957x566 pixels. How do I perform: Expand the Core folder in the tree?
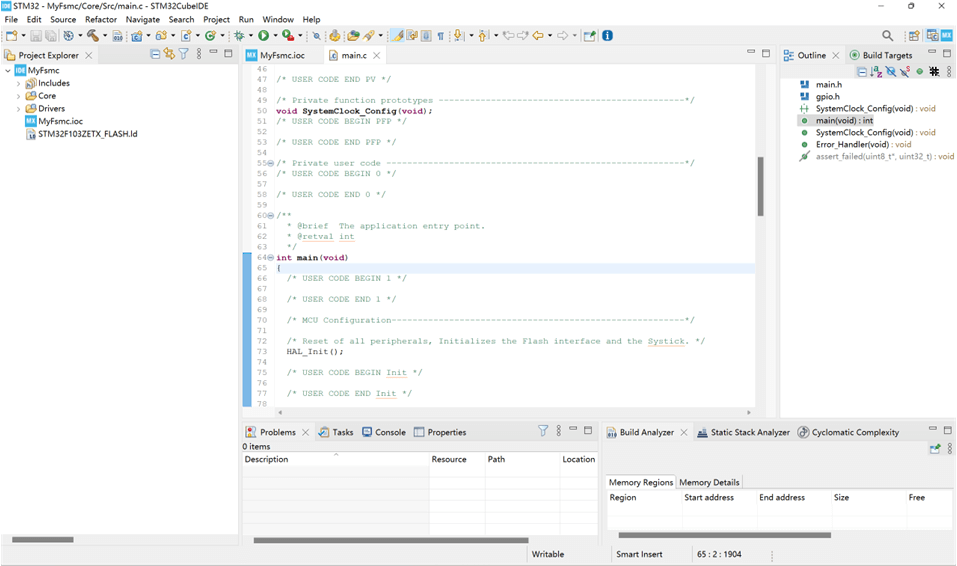pos(18,96)
